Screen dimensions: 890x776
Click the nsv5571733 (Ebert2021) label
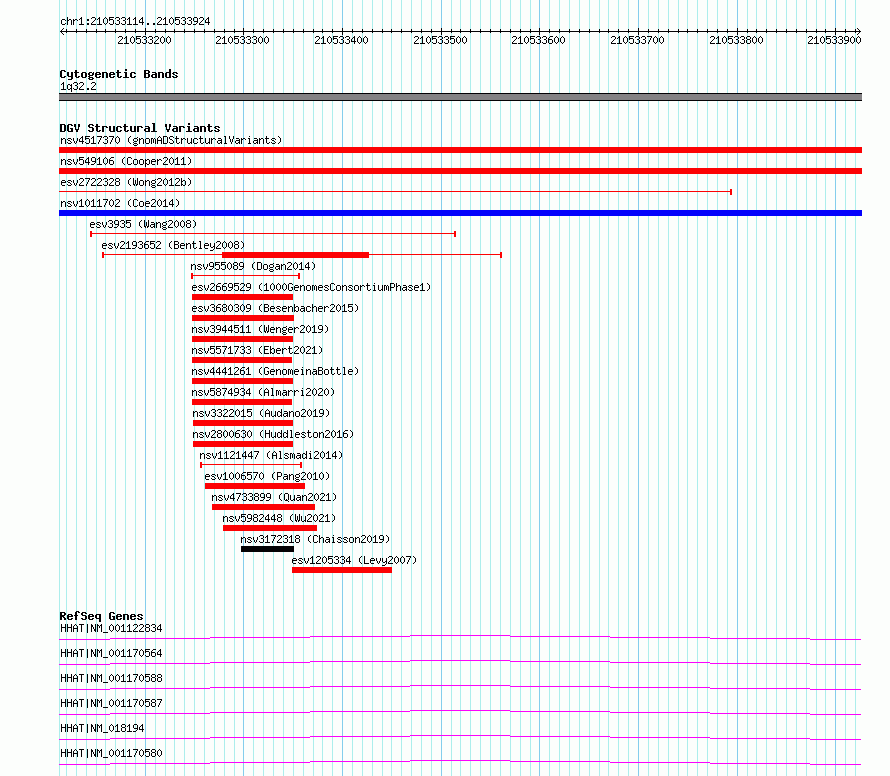(257, 350)
